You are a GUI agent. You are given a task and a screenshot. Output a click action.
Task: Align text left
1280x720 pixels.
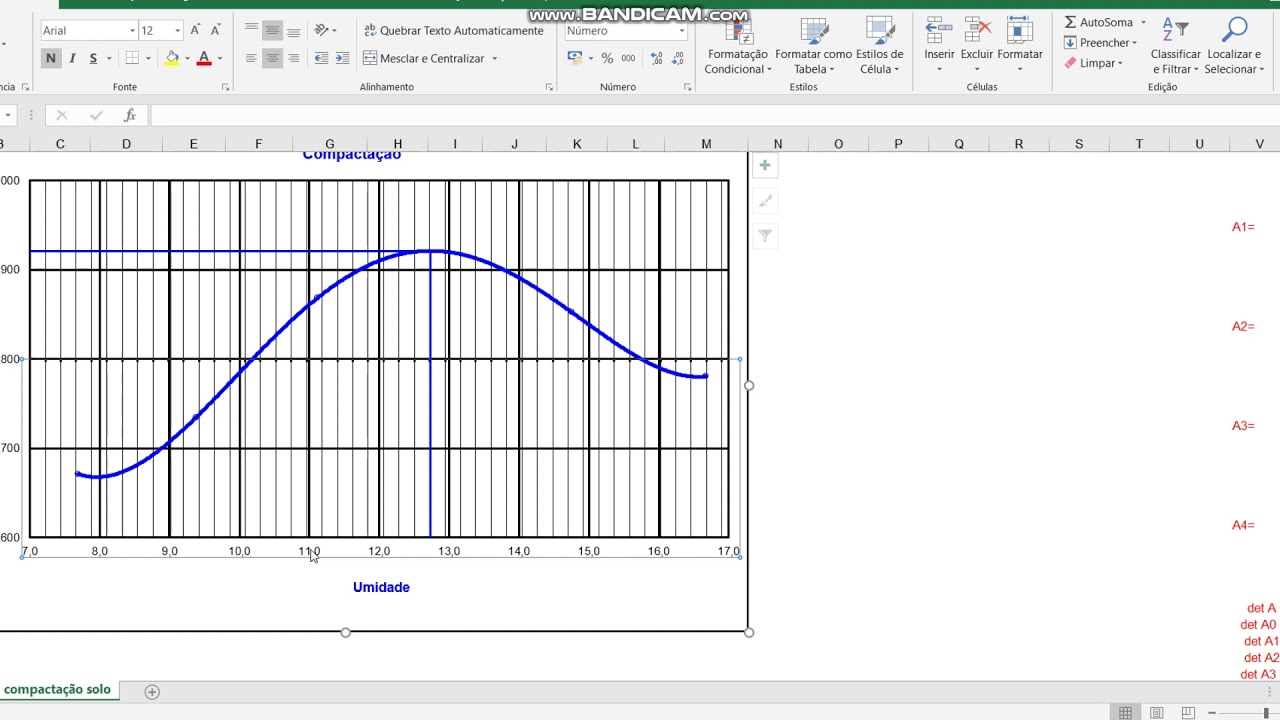pyautogui.click(x=251, y=59)
